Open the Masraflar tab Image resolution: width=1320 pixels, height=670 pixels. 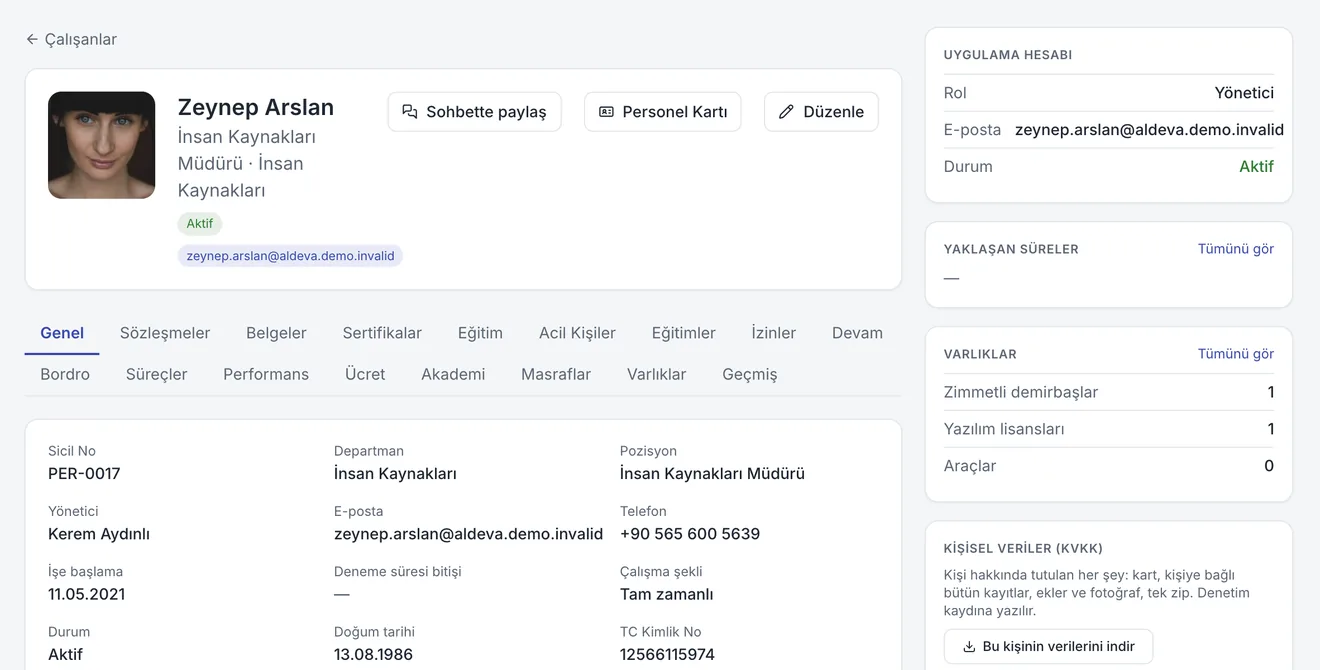click(556, 374)
